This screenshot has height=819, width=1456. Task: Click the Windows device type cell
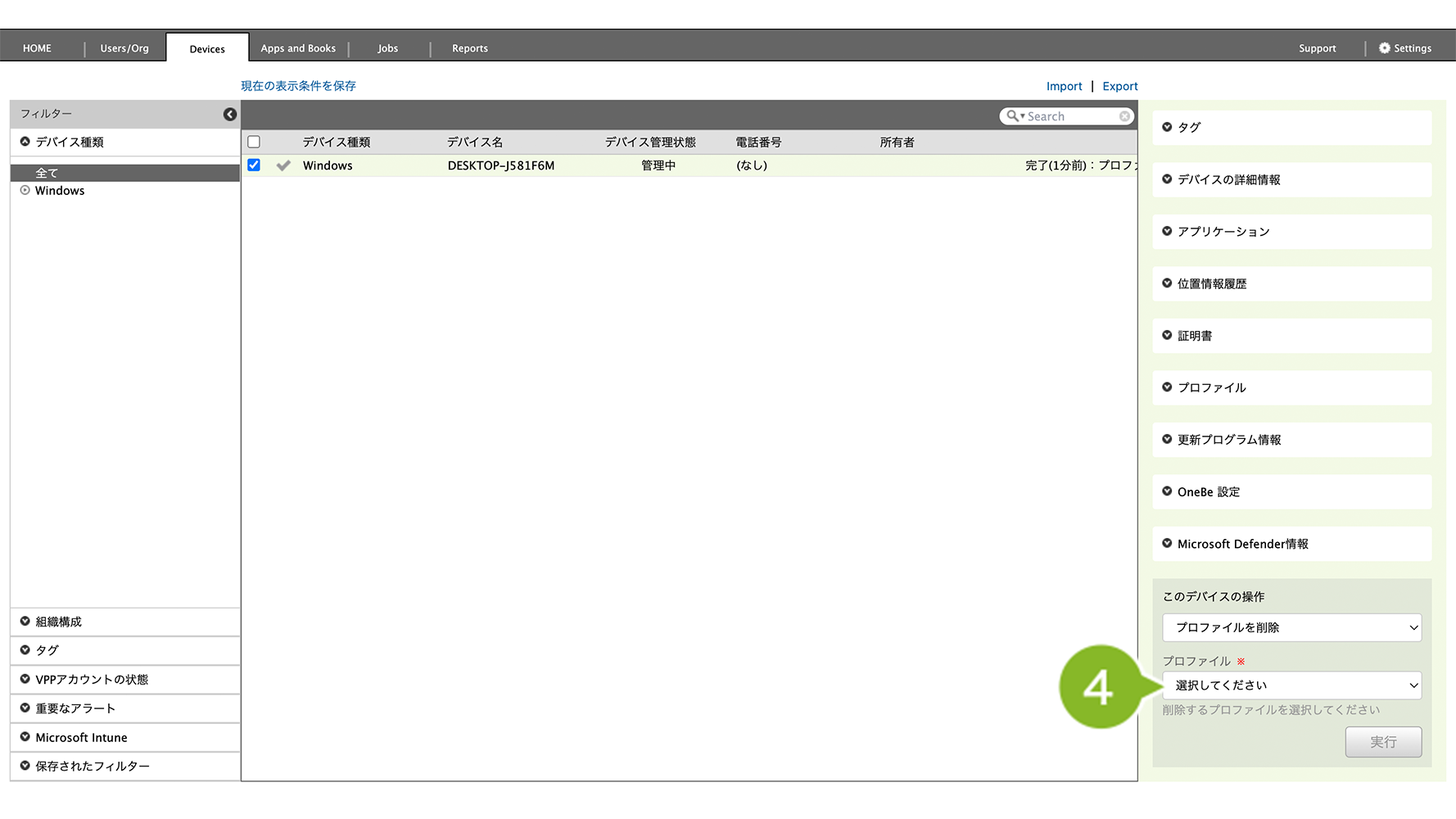(328, 165)
